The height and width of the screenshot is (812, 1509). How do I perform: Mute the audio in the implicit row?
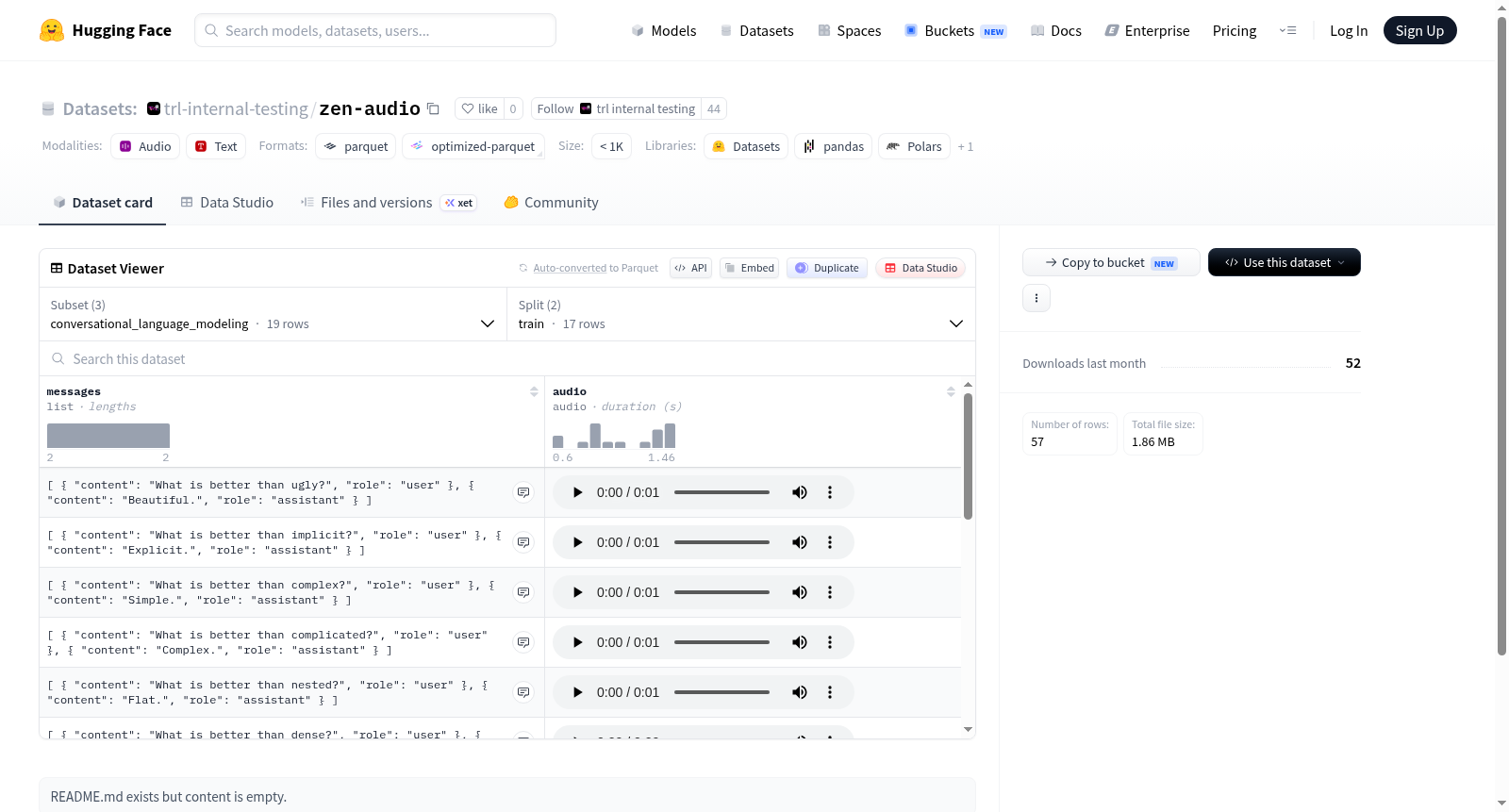click(800, 542)
